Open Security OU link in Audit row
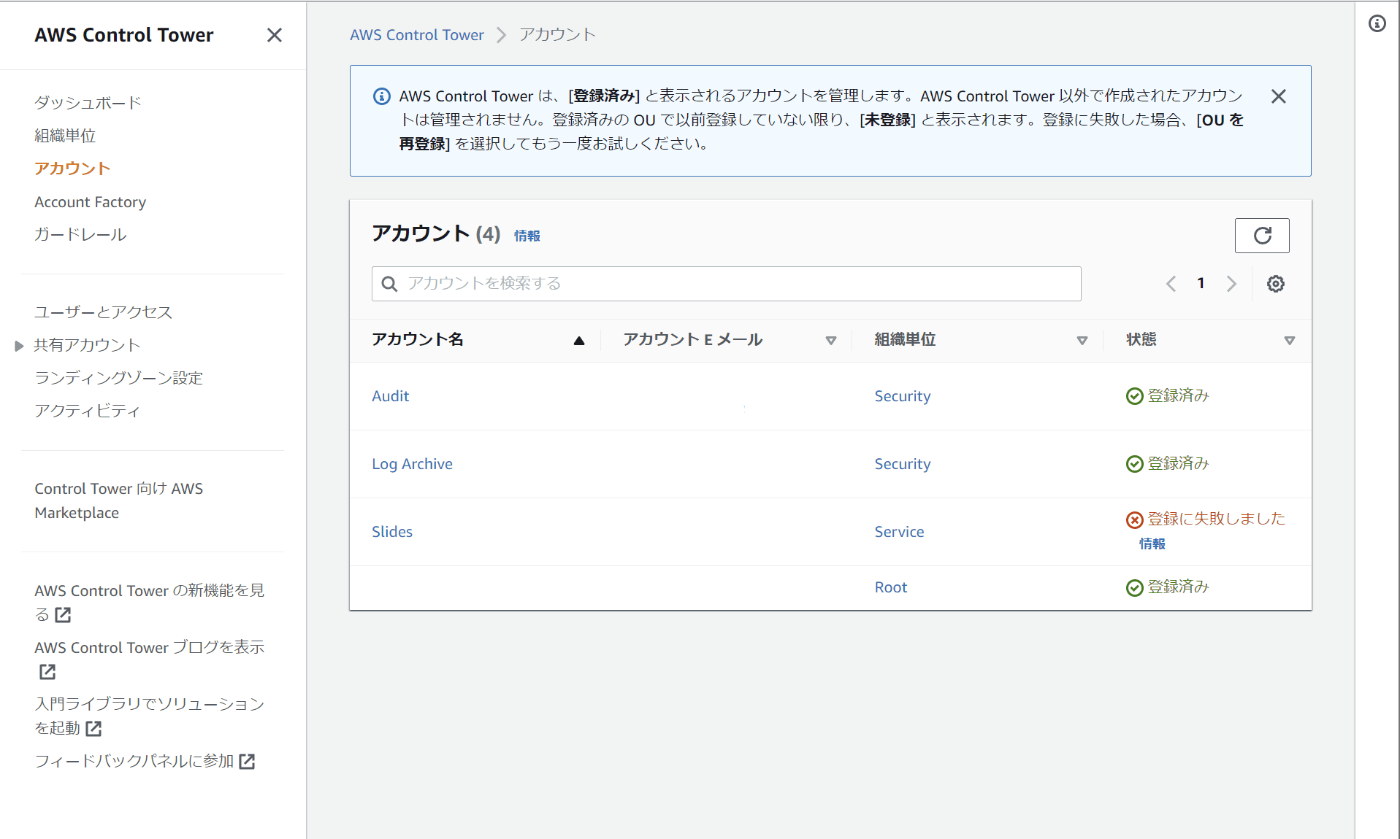 (902, 396)
